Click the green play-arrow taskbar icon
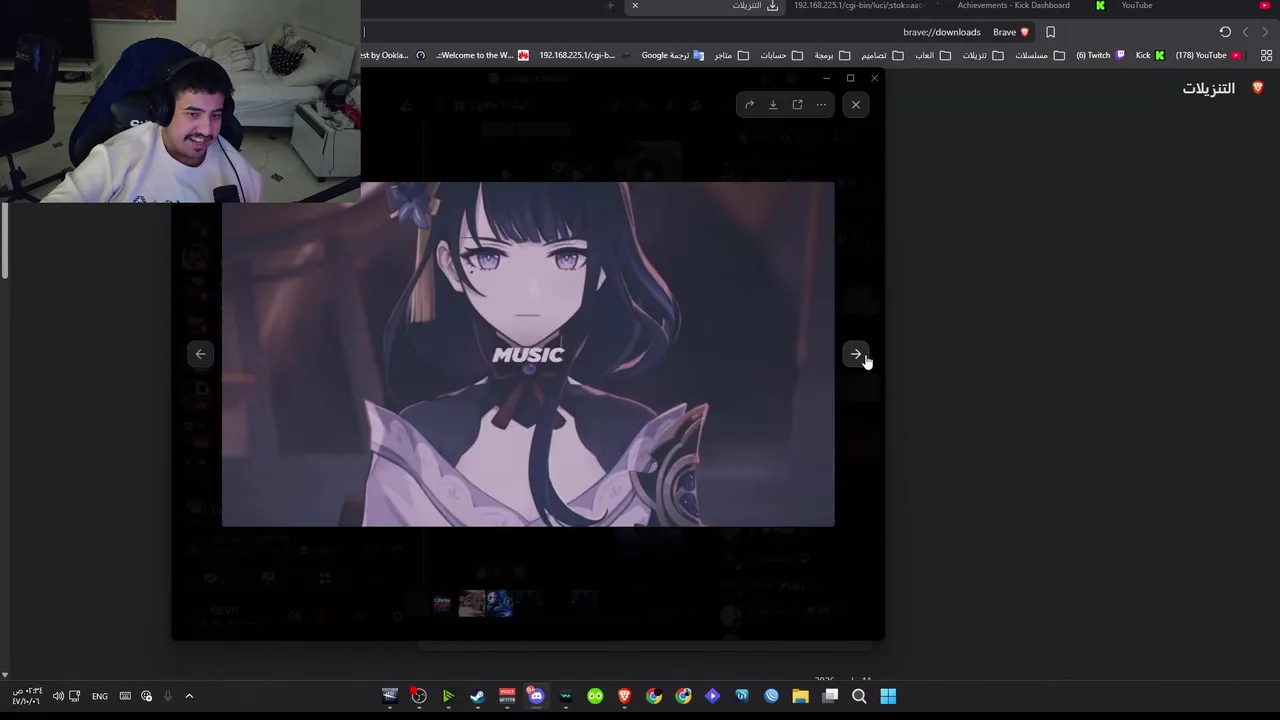Viewport: 1280px width, 720px height. click(448, 696)
